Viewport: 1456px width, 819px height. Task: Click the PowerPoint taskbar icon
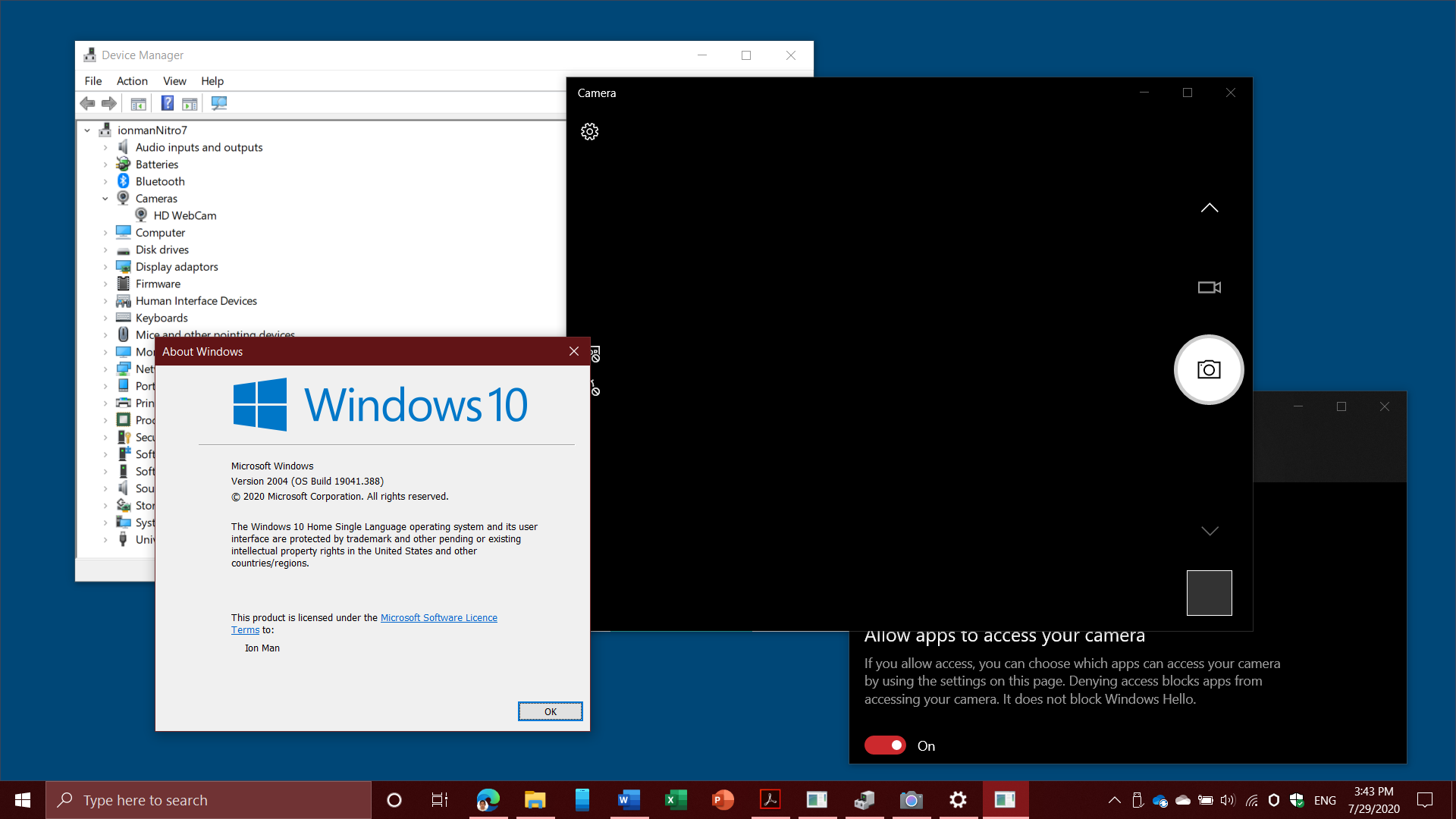[723, 800]
